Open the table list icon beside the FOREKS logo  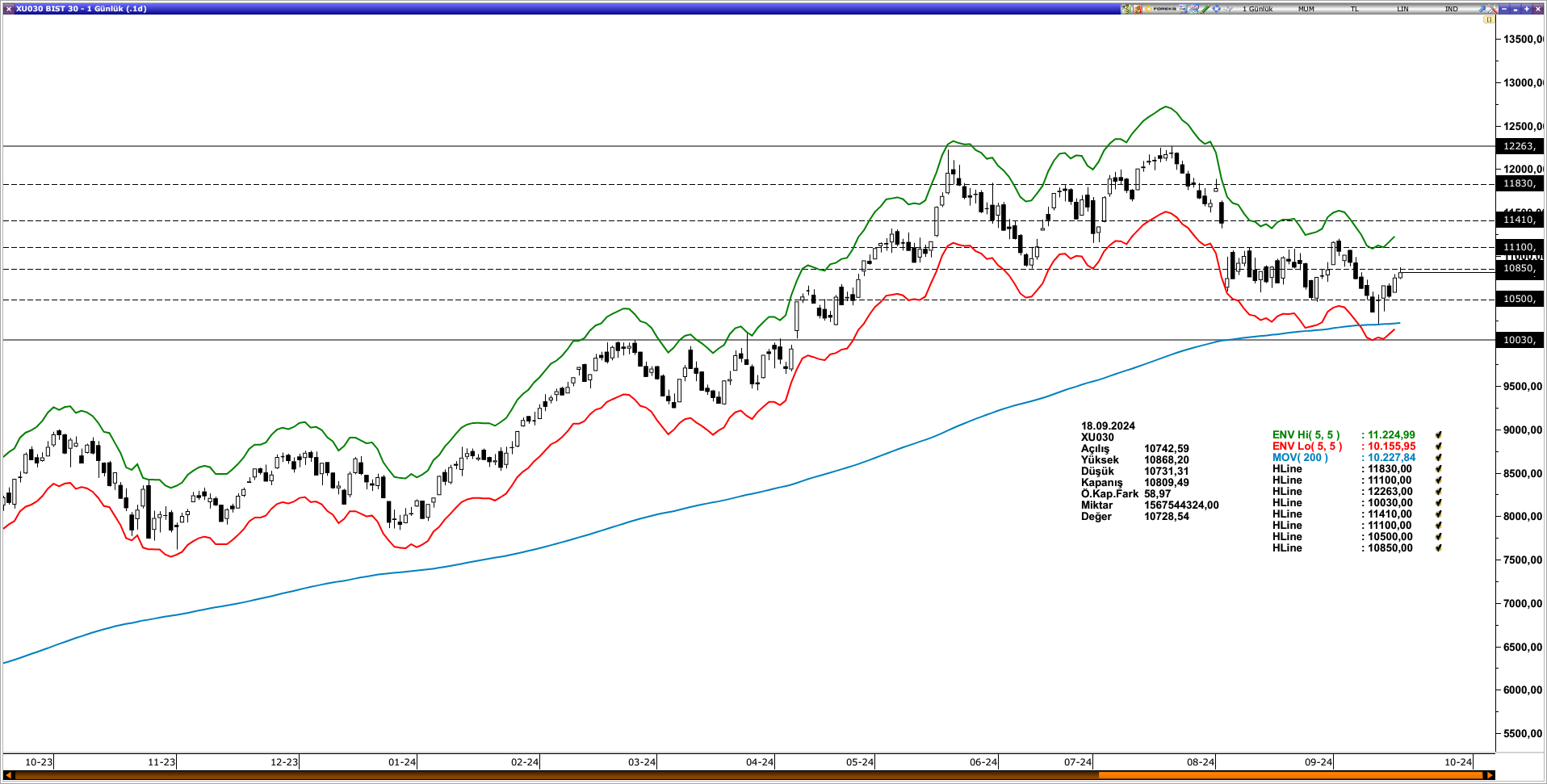(x=1183, y=9)
